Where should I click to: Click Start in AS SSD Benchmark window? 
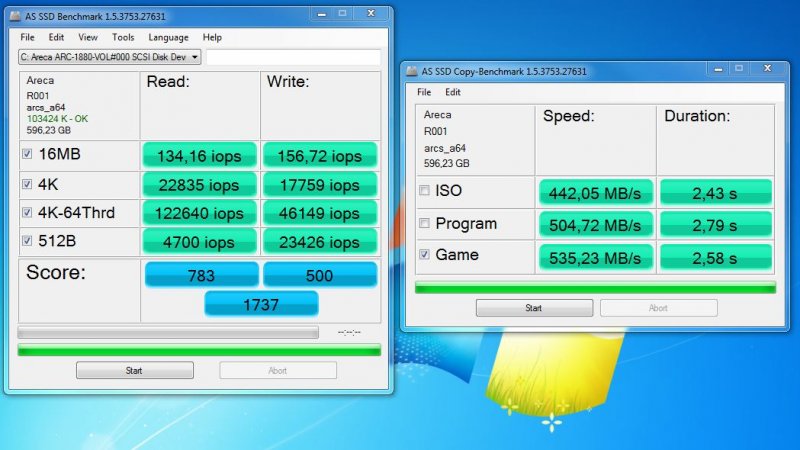pos(135,370)
